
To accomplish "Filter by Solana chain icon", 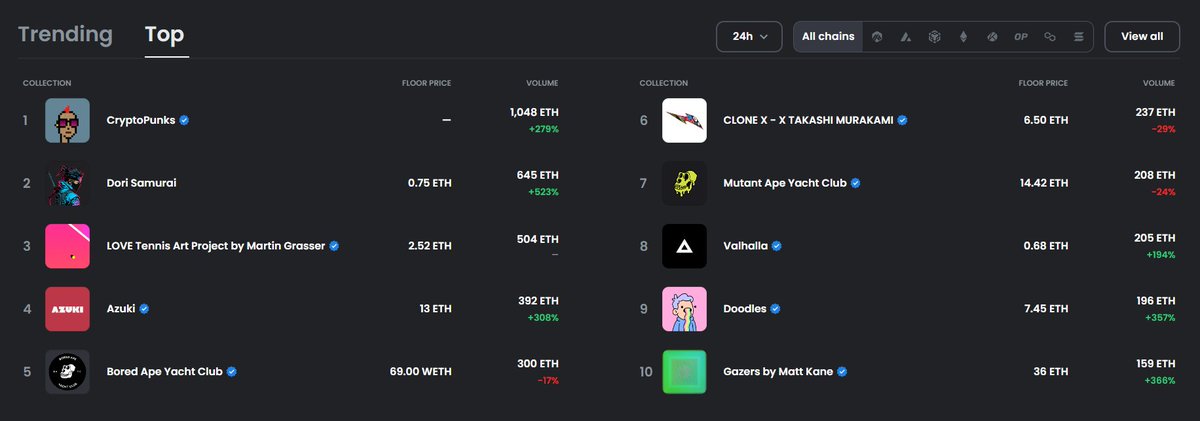I will pyautogui.click(x=1079, y=36).
